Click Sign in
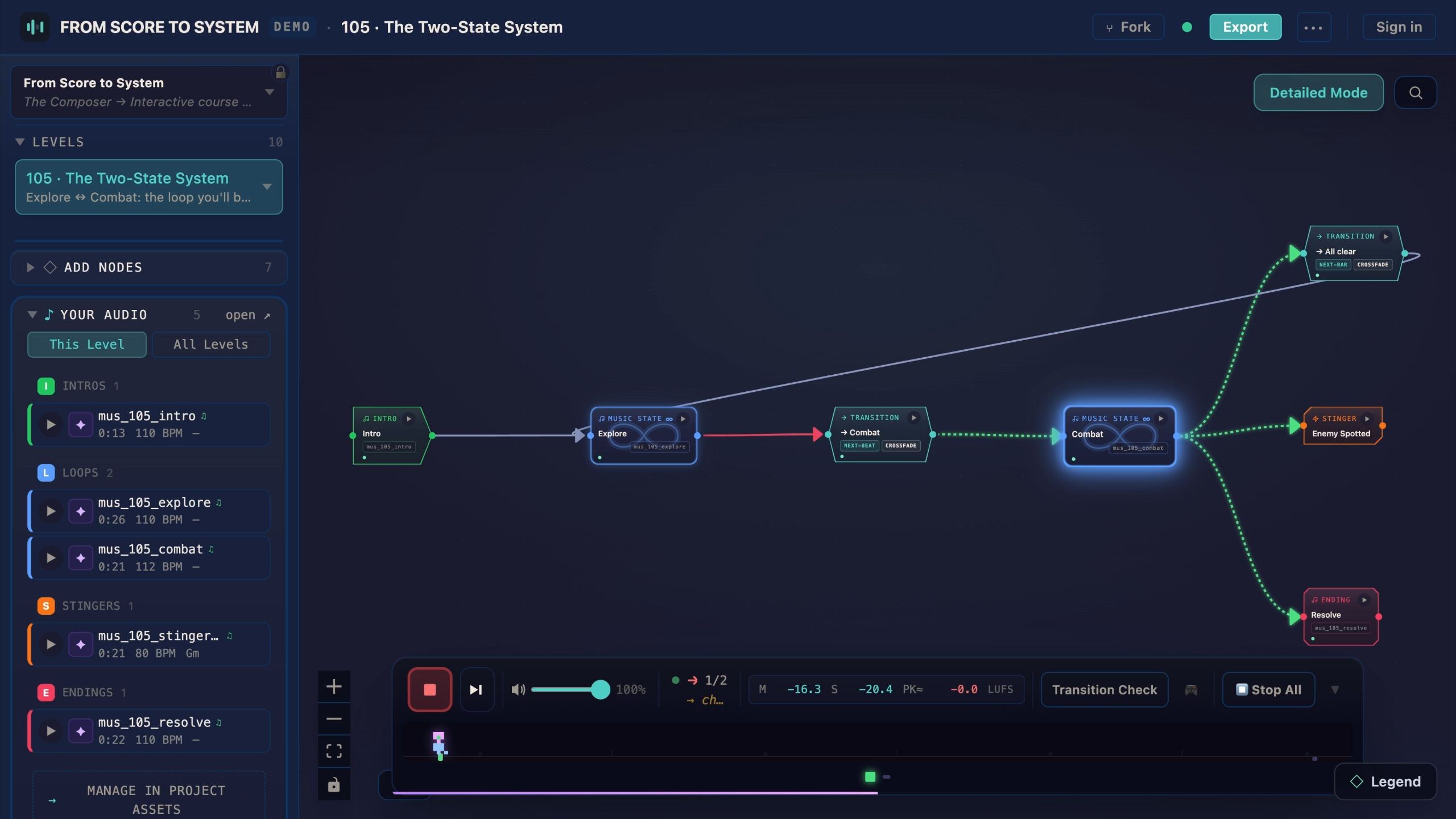Screen dimensions: 1456x819 point(1399,27)
